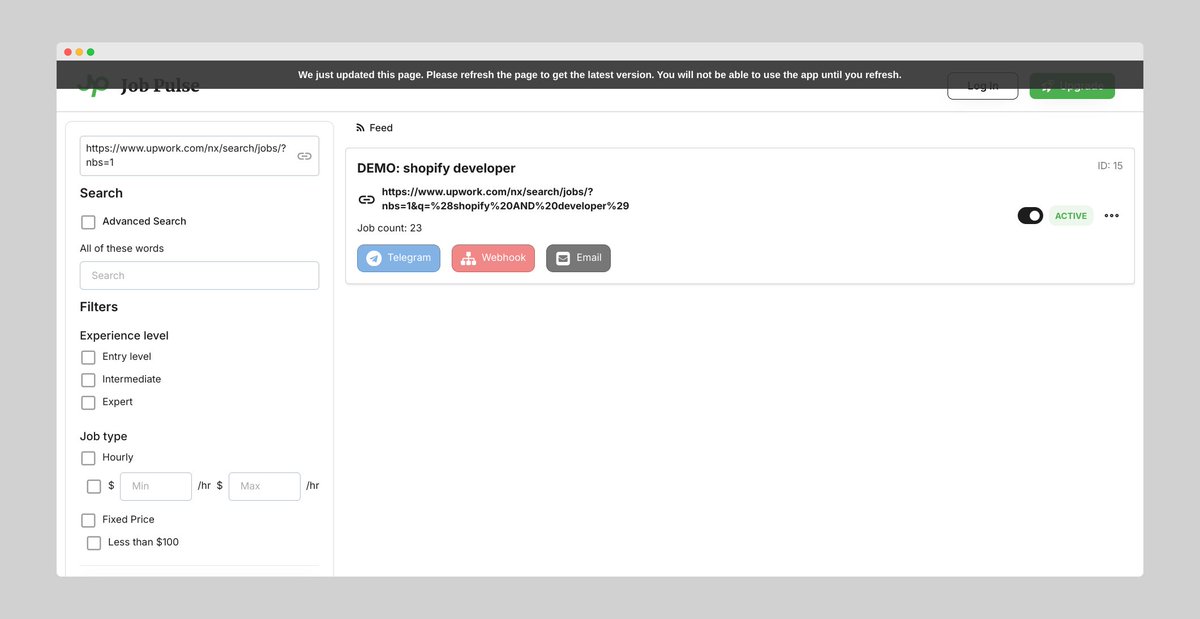Click the Experience level heading
Image resolution: width=1200 pixels, height=619 pixels.
pyautogui.click(x=124, y=336)
